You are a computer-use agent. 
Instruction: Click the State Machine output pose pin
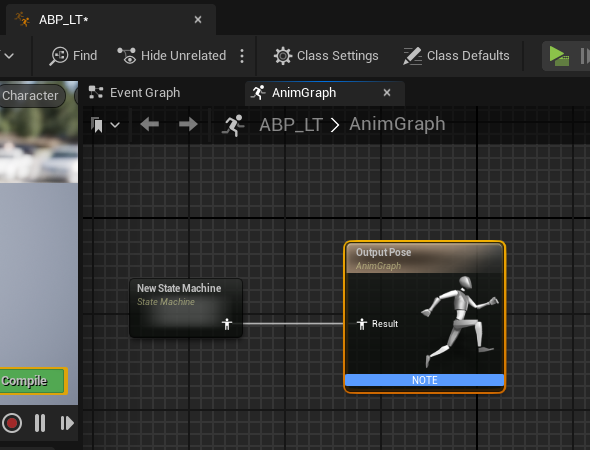[x=227, y=324]
